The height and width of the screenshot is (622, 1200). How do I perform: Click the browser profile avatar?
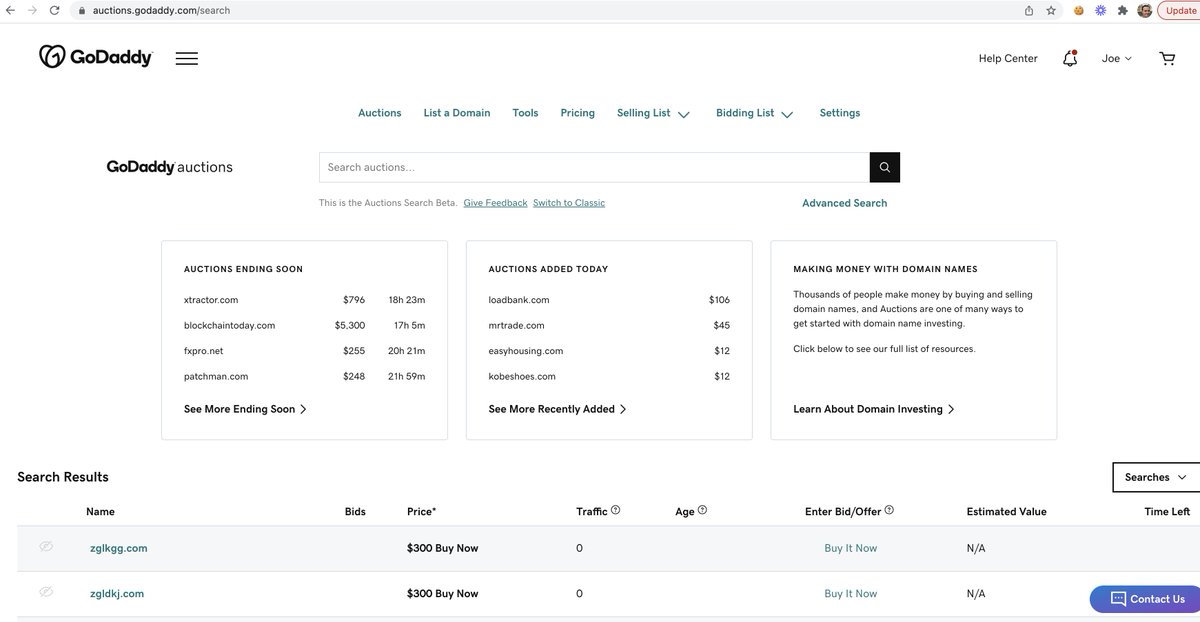point(1145,10)
